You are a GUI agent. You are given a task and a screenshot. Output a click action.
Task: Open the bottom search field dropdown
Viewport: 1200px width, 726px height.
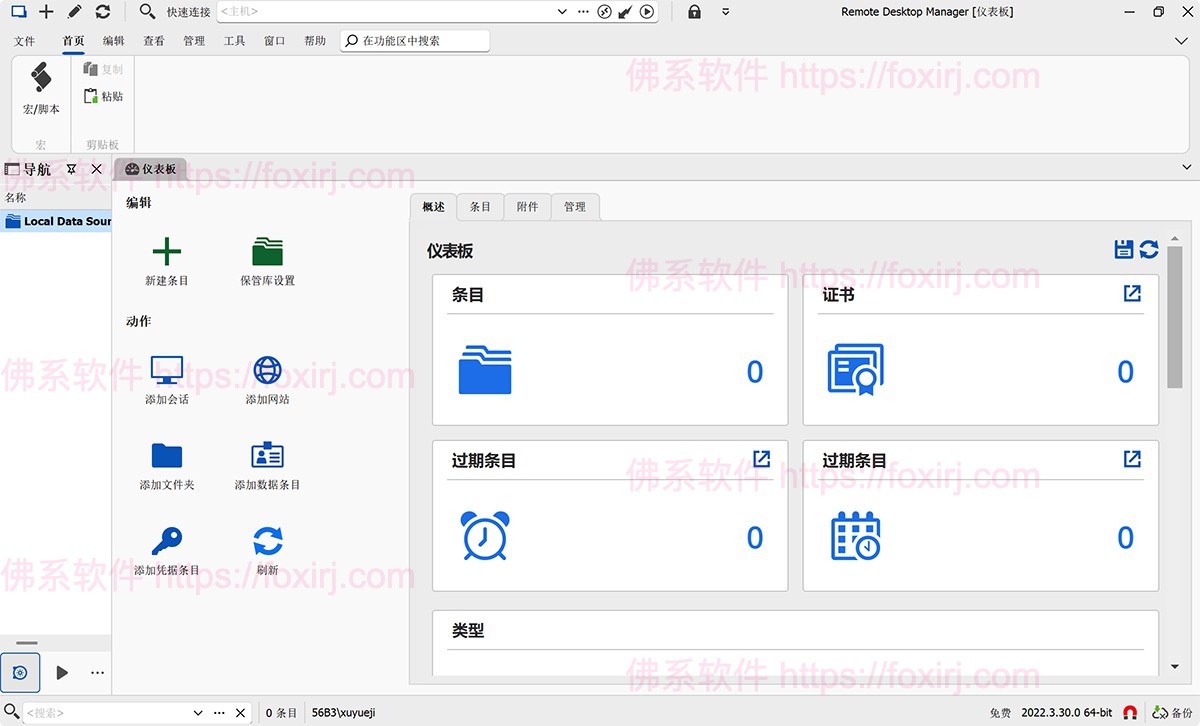coord(197,712)
